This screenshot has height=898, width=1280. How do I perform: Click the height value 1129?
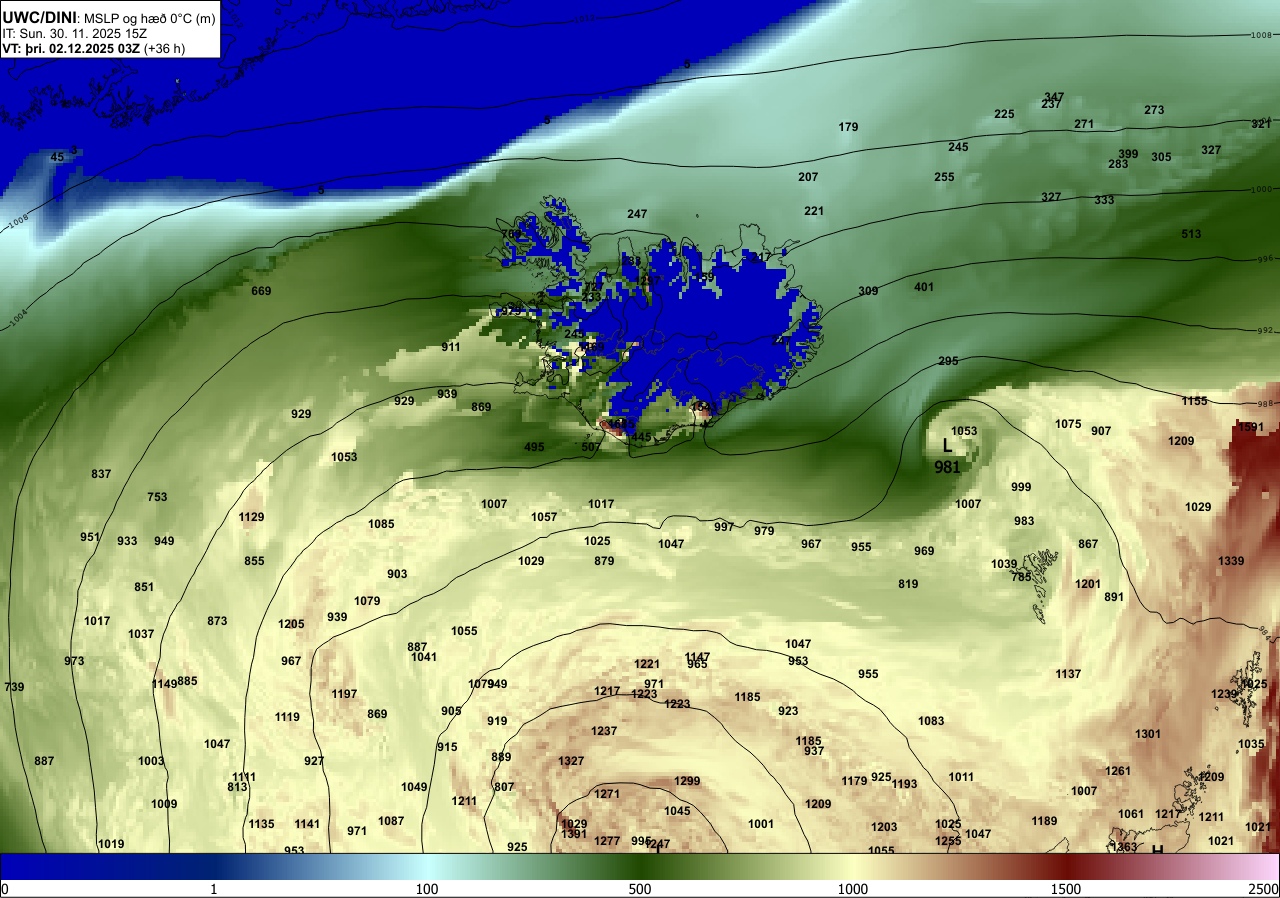coord(251,517)
